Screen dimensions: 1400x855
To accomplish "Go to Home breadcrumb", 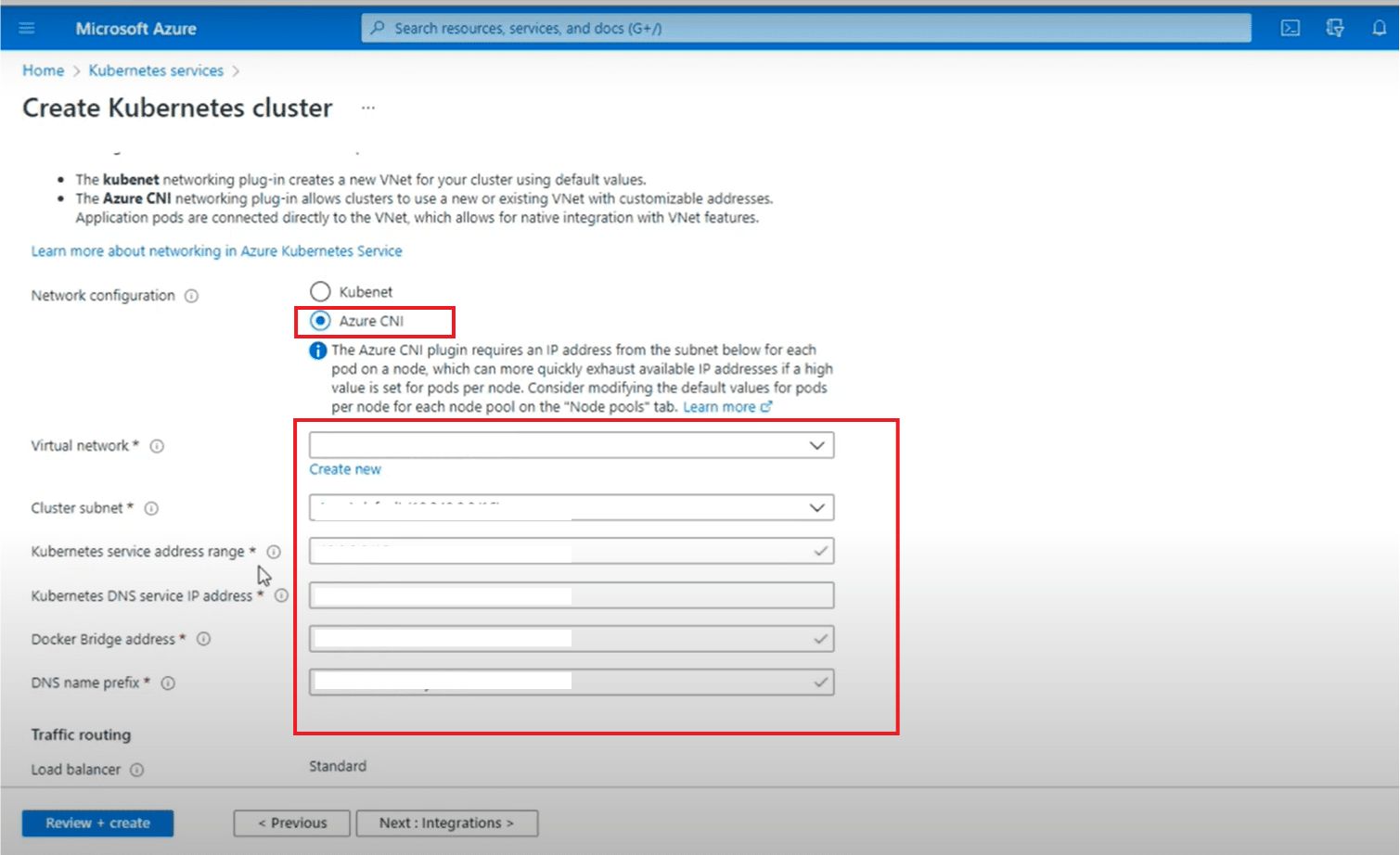I will click(43, 70).
